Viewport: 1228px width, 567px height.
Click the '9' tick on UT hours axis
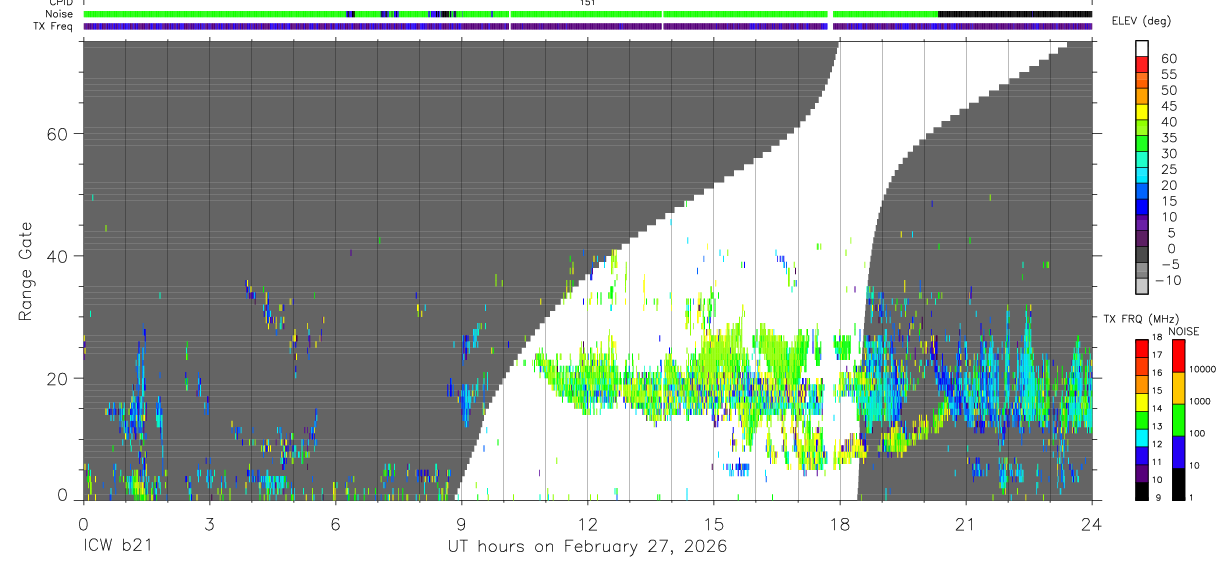coord(461,523)
